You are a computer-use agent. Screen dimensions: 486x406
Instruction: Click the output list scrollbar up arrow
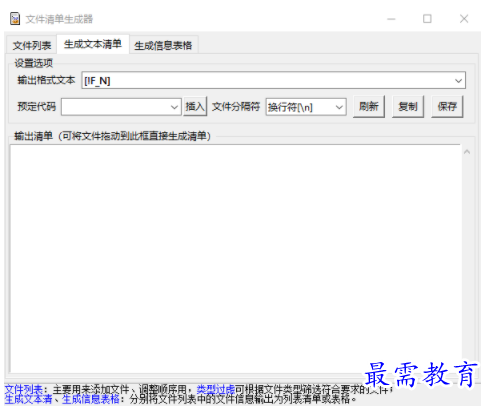467,152
